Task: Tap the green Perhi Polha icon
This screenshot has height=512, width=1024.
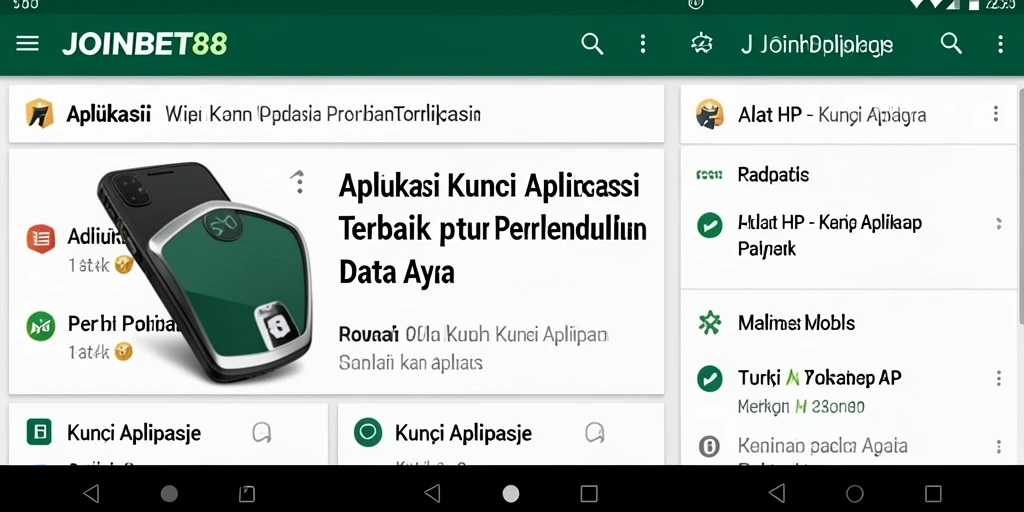Action: click(x=40, y=326)
